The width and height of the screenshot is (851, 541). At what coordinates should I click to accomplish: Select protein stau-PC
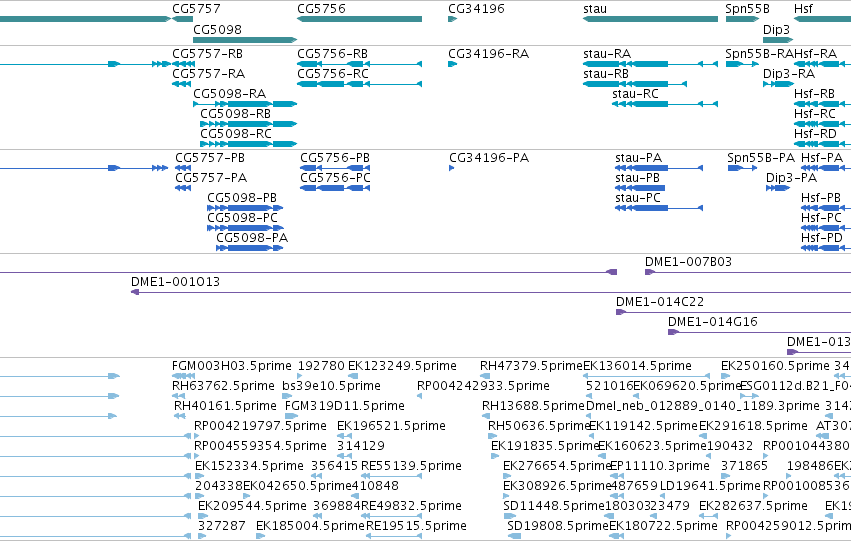[x=638, y=198]
